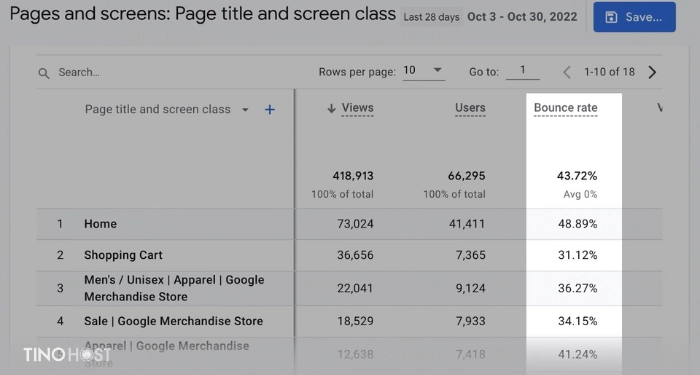
Task: Sort by the Users column header
Action: click(x=470, y=108)
